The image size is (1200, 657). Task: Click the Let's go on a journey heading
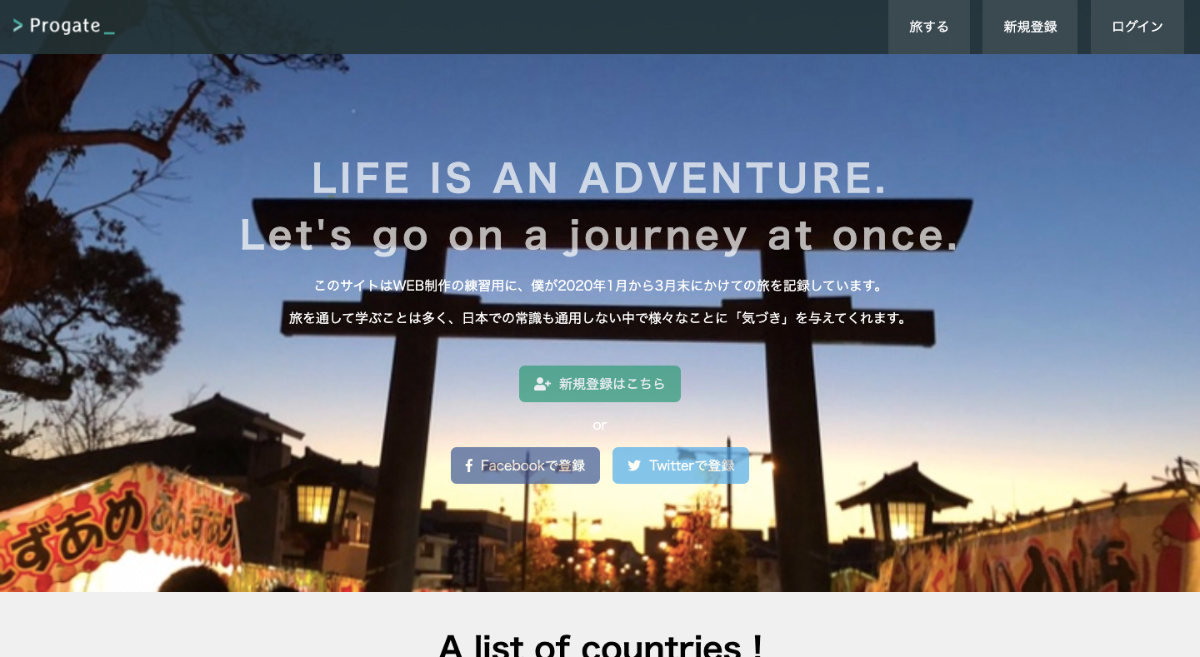click(x=599, y=235)
